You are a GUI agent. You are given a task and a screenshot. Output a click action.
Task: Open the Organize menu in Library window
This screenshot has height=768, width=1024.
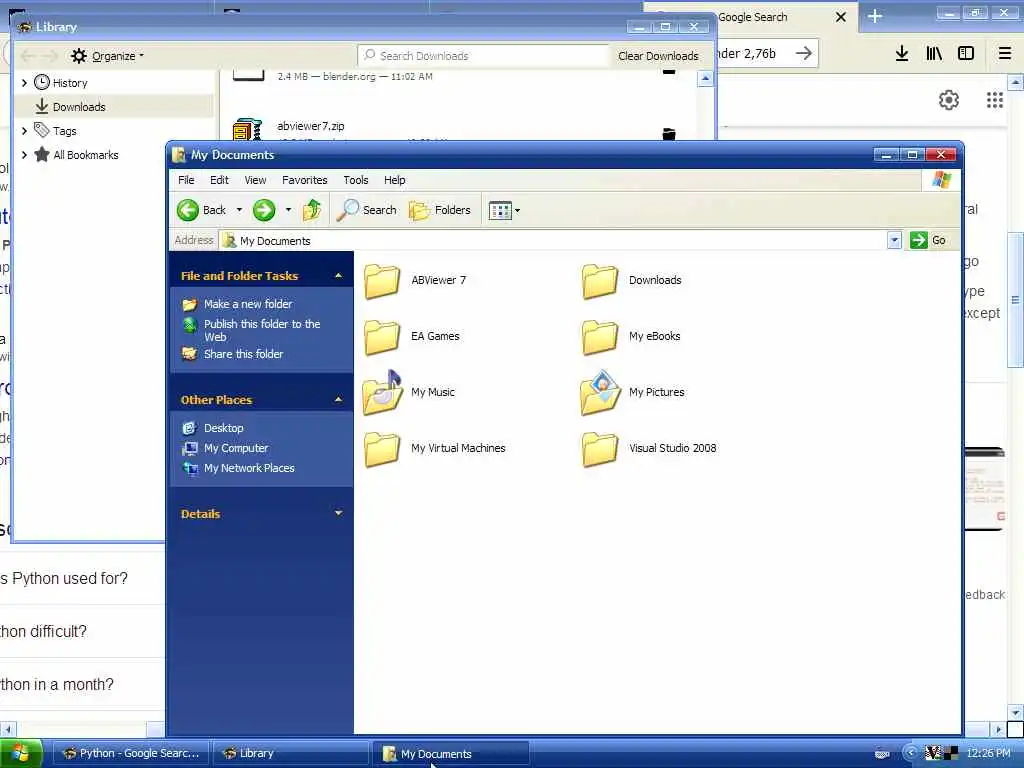108,56
